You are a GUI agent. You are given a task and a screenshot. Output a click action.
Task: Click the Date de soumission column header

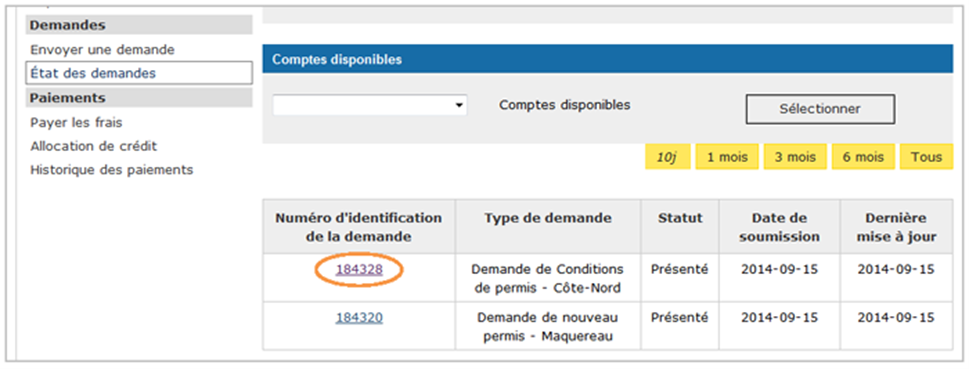tap(779, 227)
